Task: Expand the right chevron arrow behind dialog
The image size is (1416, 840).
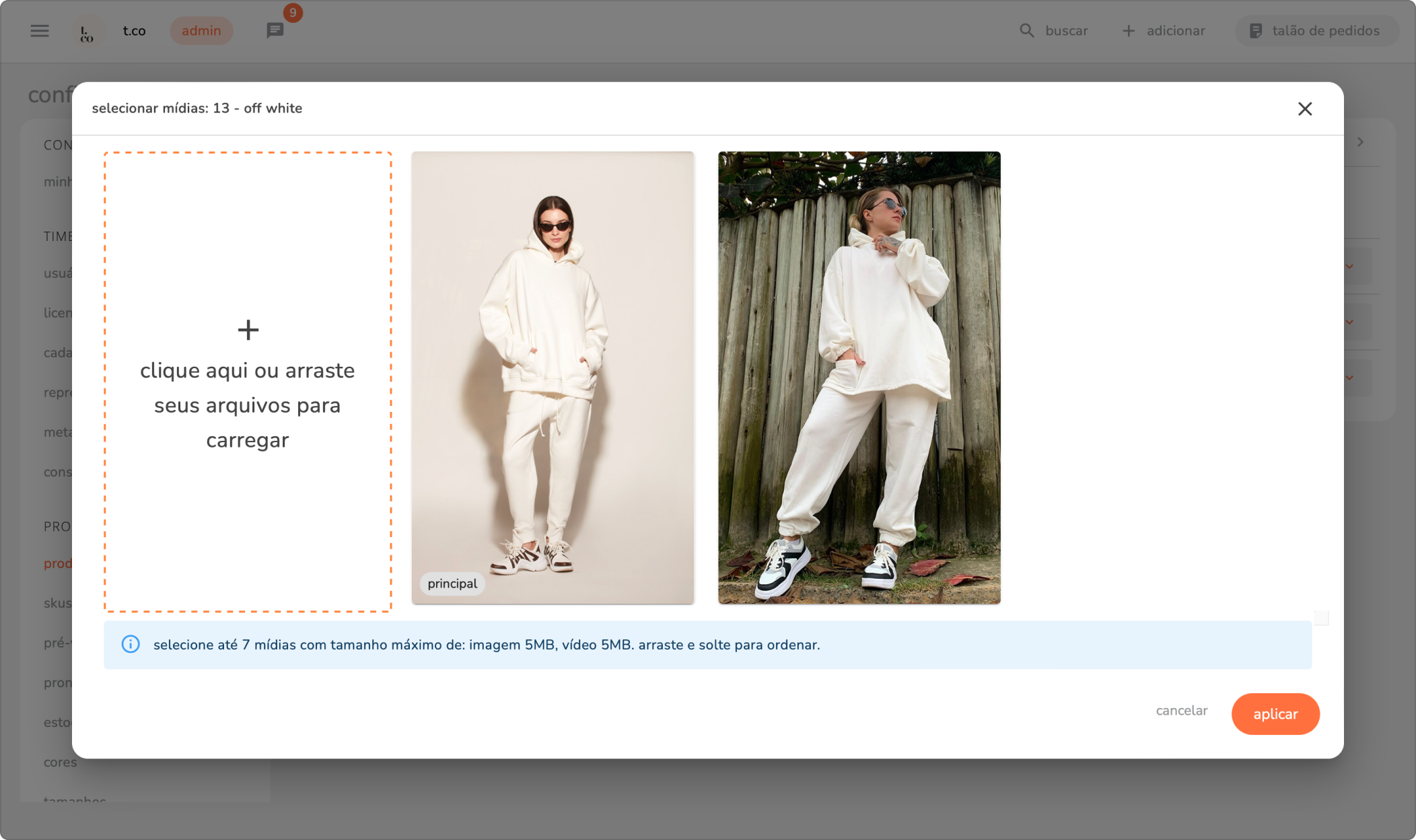Action: point(1360,142)
